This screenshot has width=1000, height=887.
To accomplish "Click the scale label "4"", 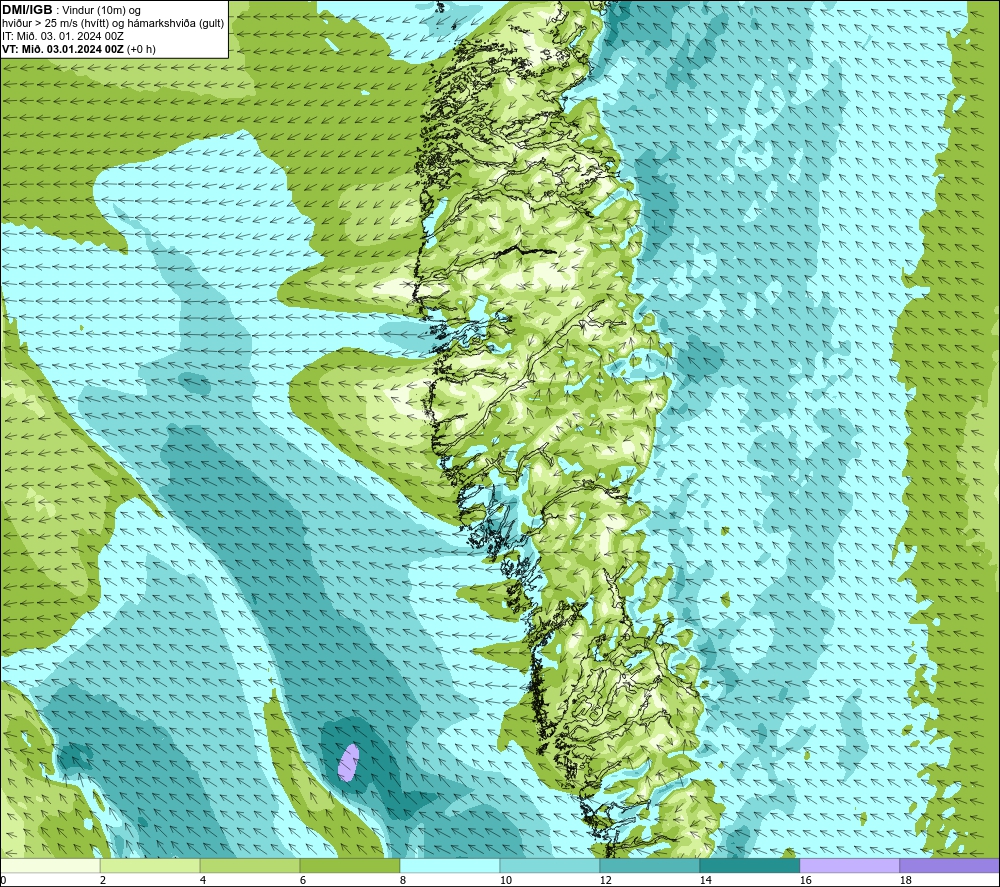I will point(203,881).
